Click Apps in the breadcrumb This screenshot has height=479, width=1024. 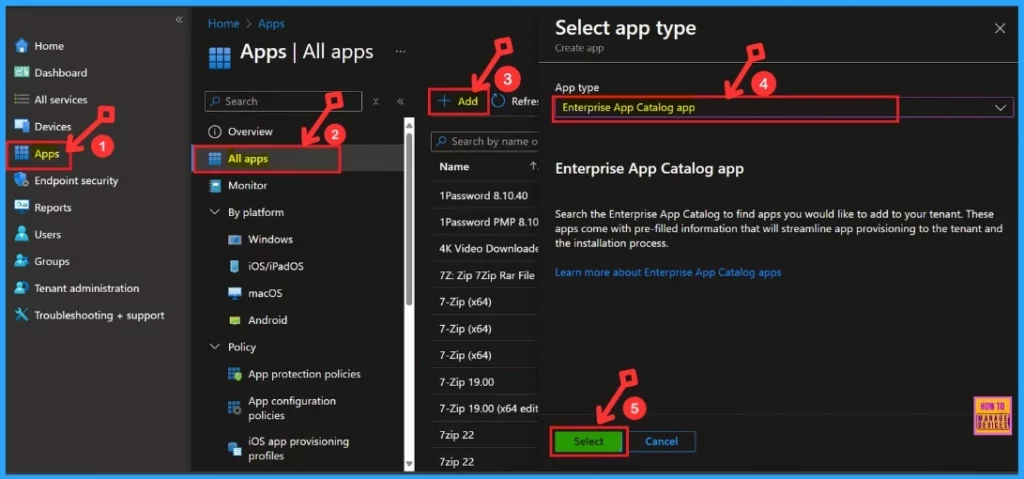(271, 24)
